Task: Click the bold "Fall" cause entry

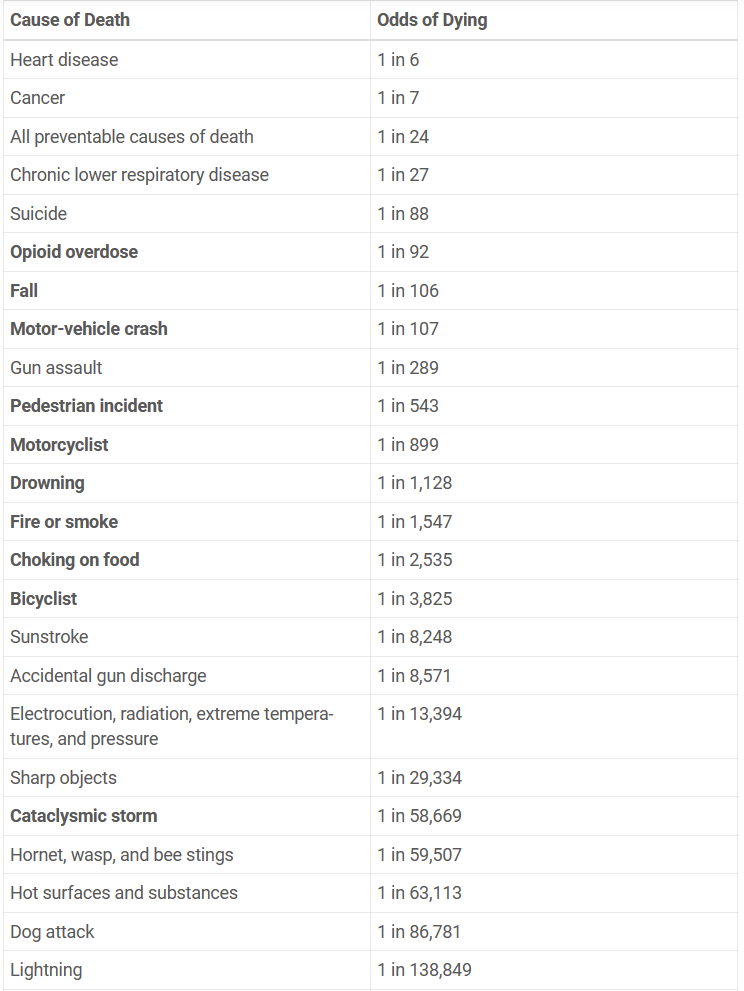Action: point(24,291)
